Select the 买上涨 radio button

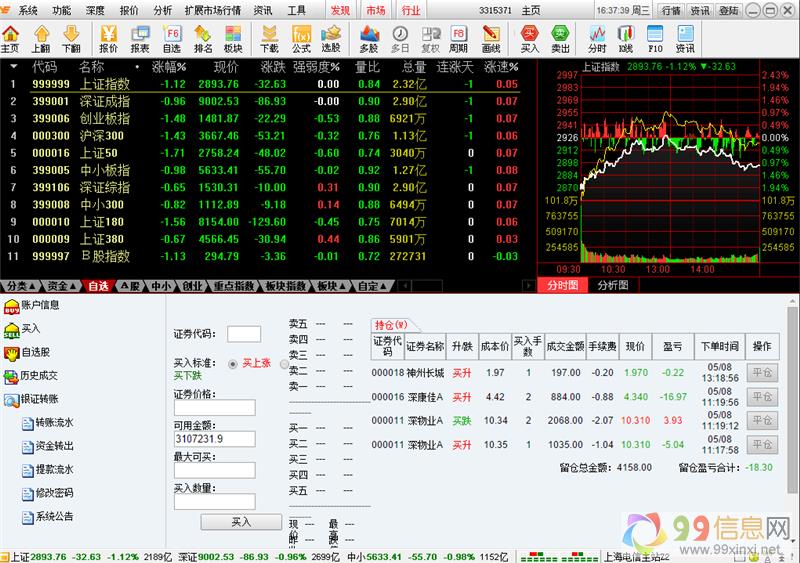(233, 364)
